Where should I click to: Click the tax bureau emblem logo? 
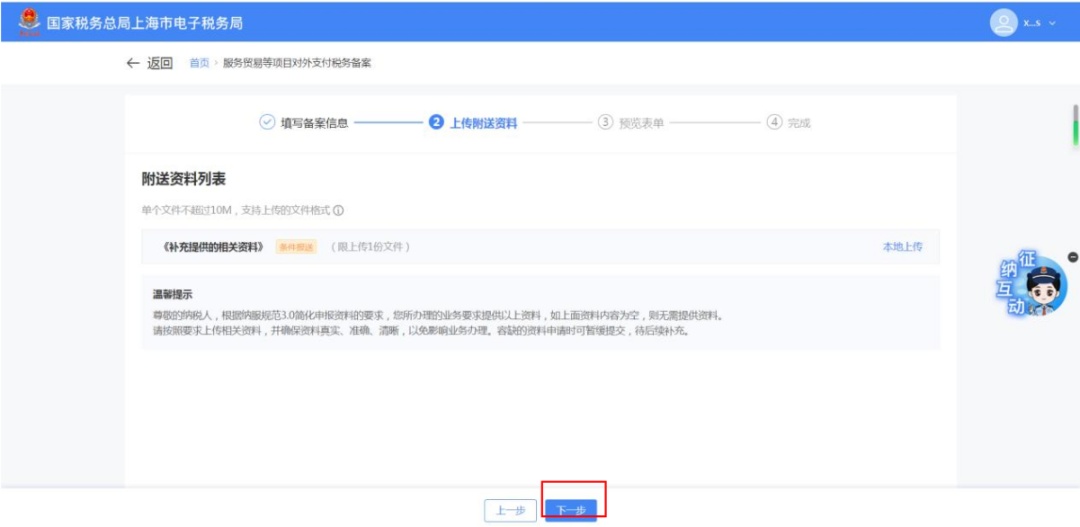point(29,22)
